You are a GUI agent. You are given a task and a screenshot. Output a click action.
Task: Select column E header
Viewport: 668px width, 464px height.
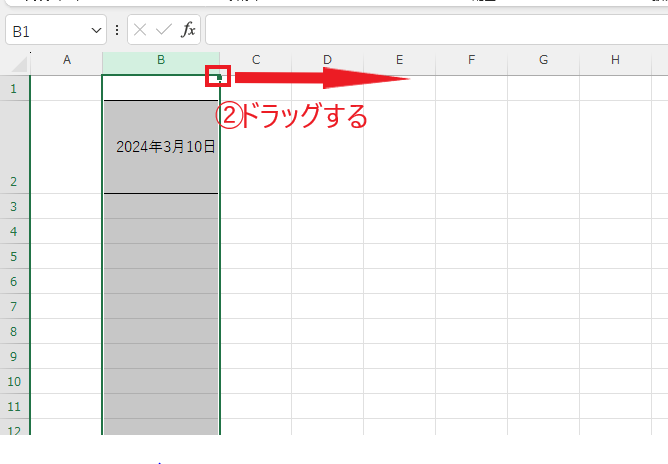(x=399, y=60)
